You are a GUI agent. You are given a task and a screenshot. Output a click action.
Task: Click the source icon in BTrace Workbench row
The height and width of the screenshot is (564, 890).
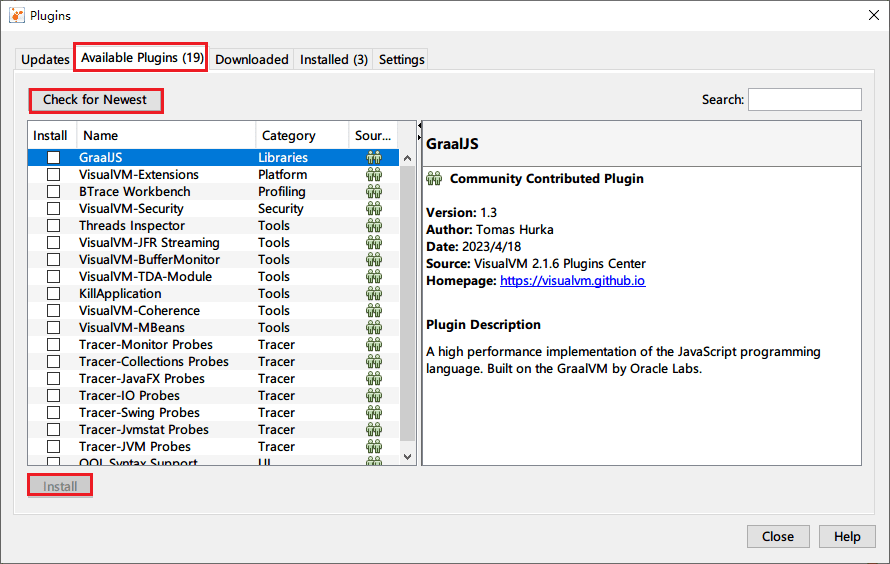[373, 192]
